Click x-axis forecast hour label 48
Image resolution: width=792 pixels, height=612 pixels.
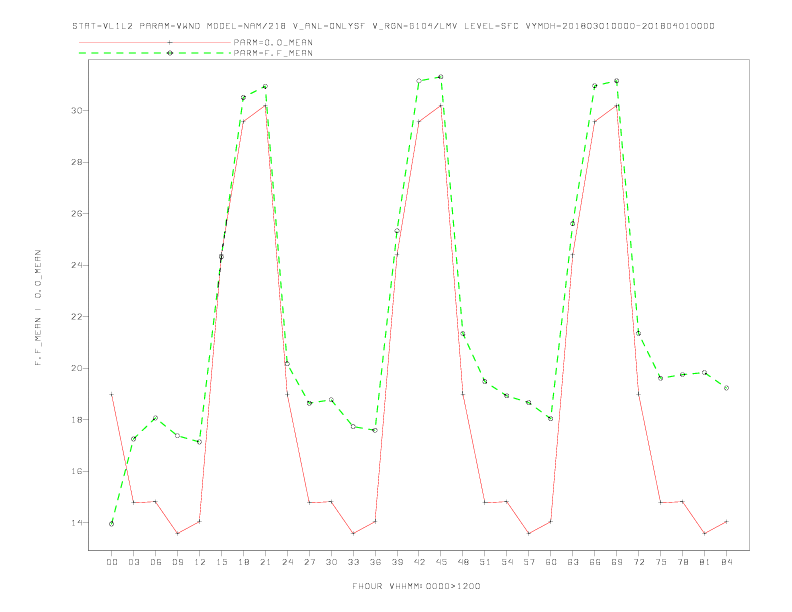463,562
